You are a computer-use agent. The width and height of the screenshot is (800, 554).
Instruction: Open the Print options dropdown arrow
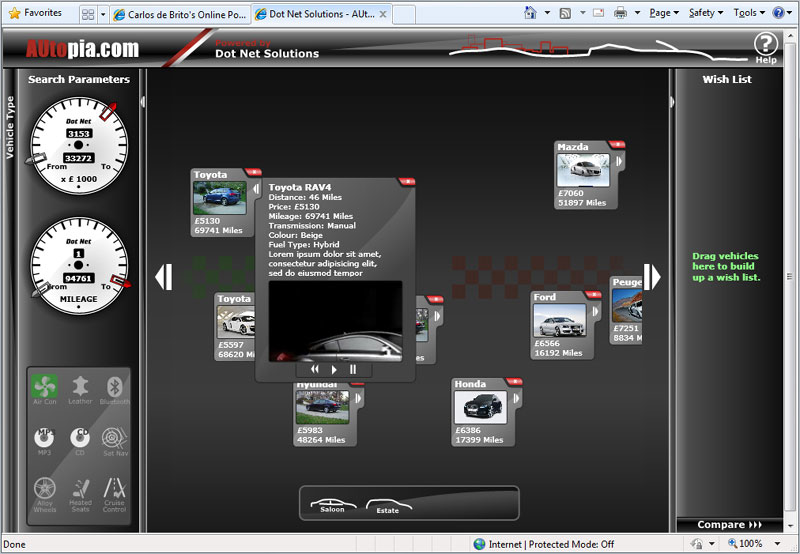(637, 13)
